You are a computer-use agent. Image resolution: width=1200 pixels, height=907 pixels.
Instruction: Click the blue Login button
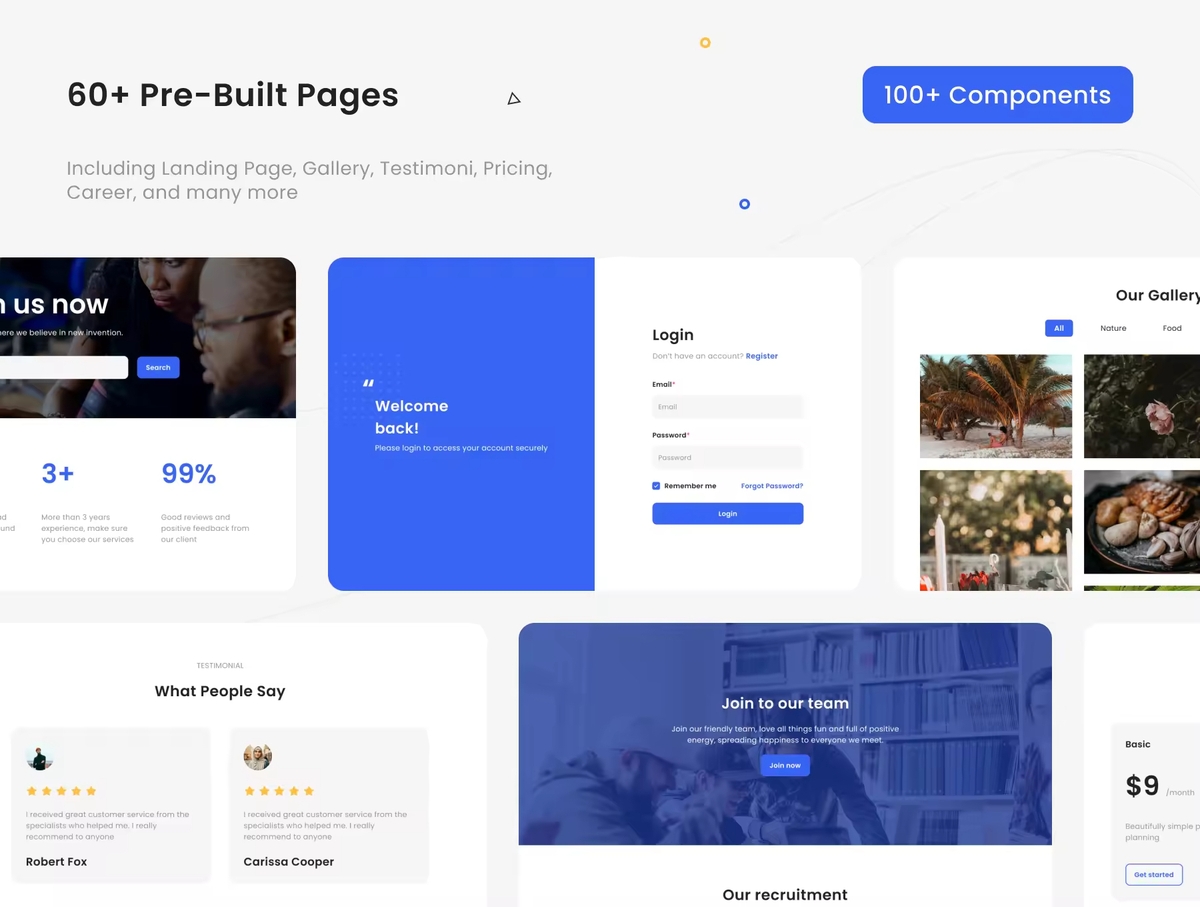click(727, 514)
